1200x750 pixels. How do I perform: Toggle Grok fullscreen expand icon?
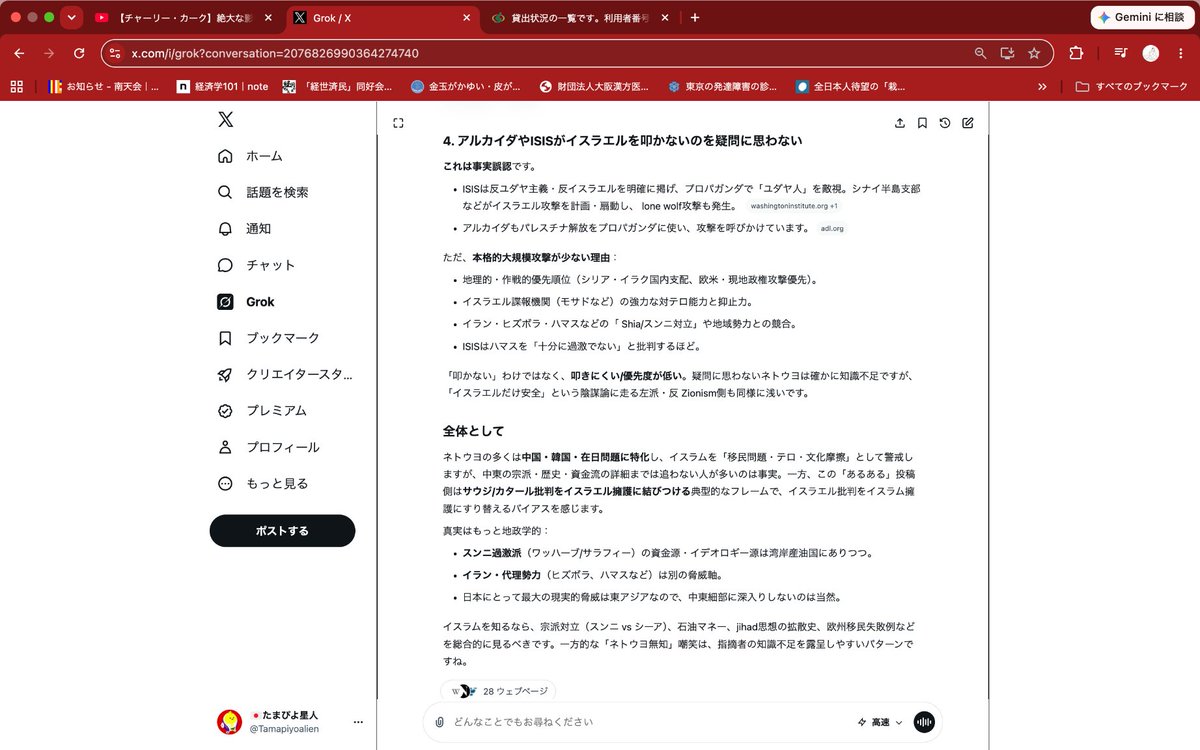(x=398, y=123)
